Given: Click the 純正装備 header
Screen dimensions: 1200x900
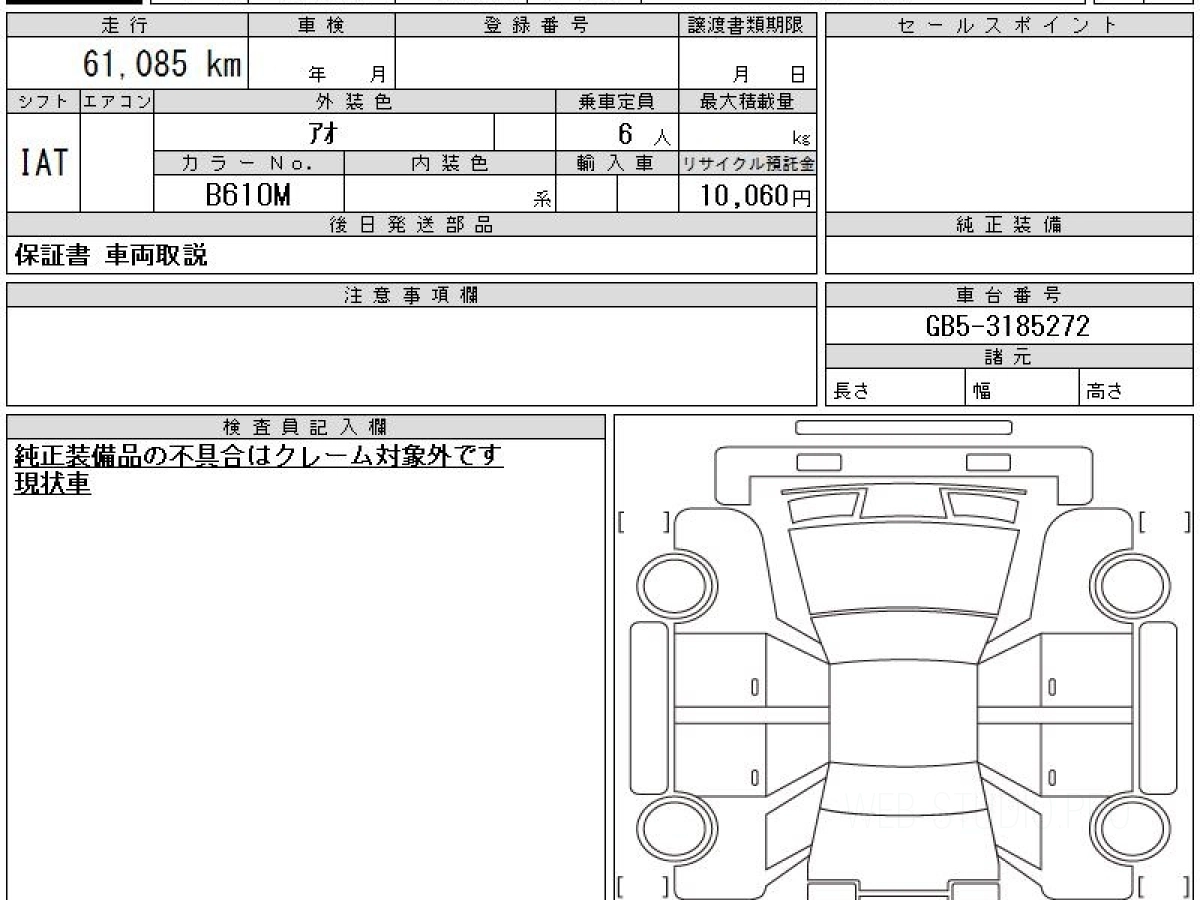Looking at the screenshot, I should pos(1008,225).
